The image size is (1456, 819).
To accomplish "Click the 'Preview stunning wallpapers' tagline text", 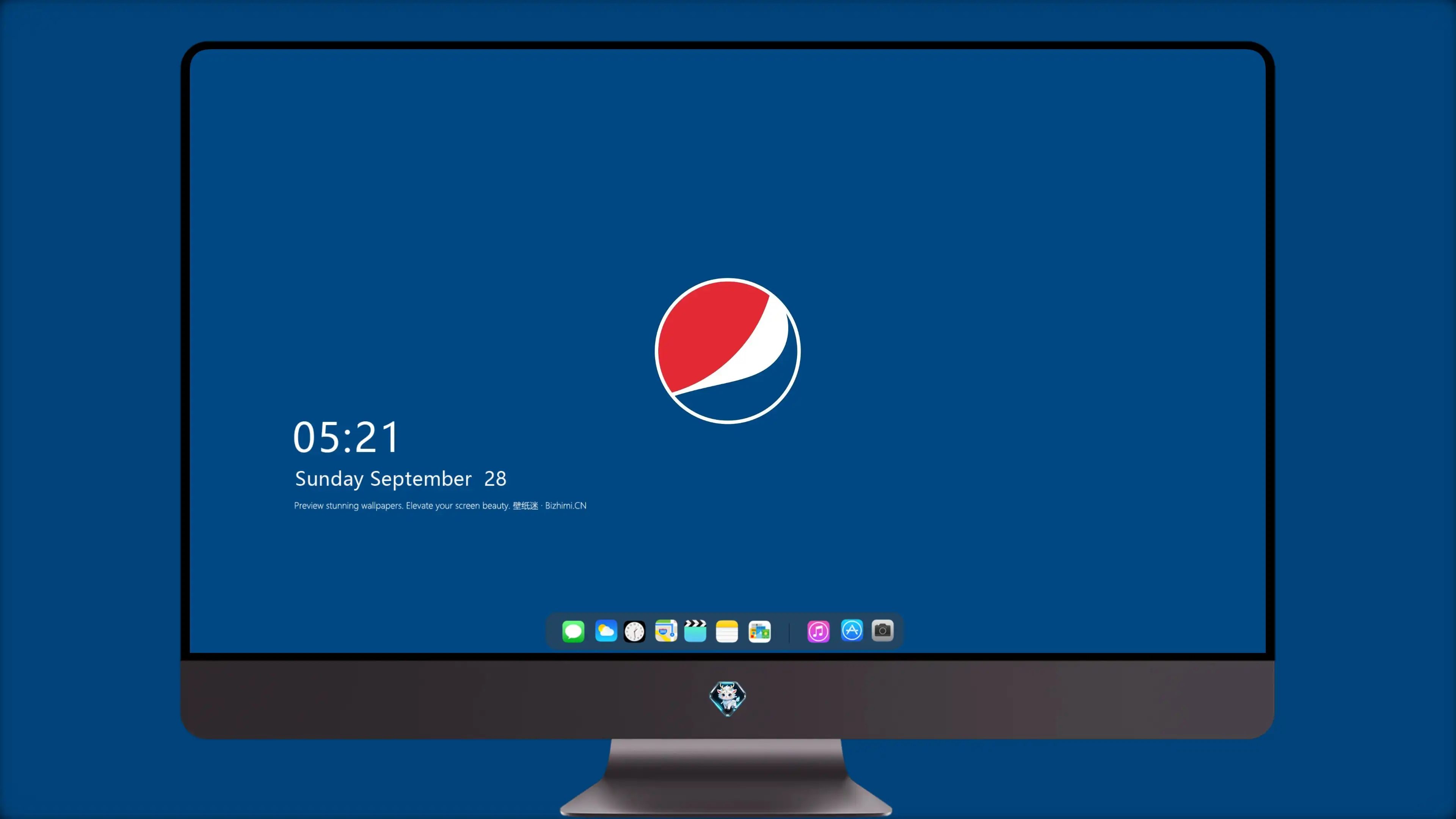I will click(440, 505).
